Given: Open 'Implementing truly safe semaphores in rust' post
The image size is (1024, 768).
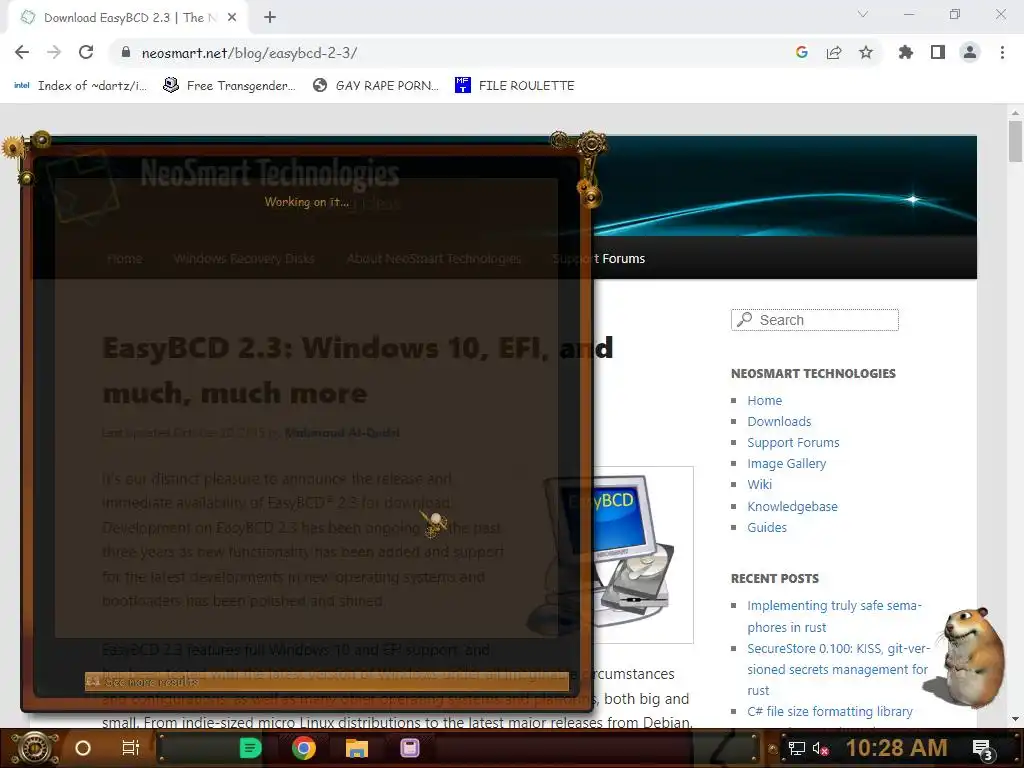Looking at the screenshot, I should pyautogui.click(x=835, y=616).
